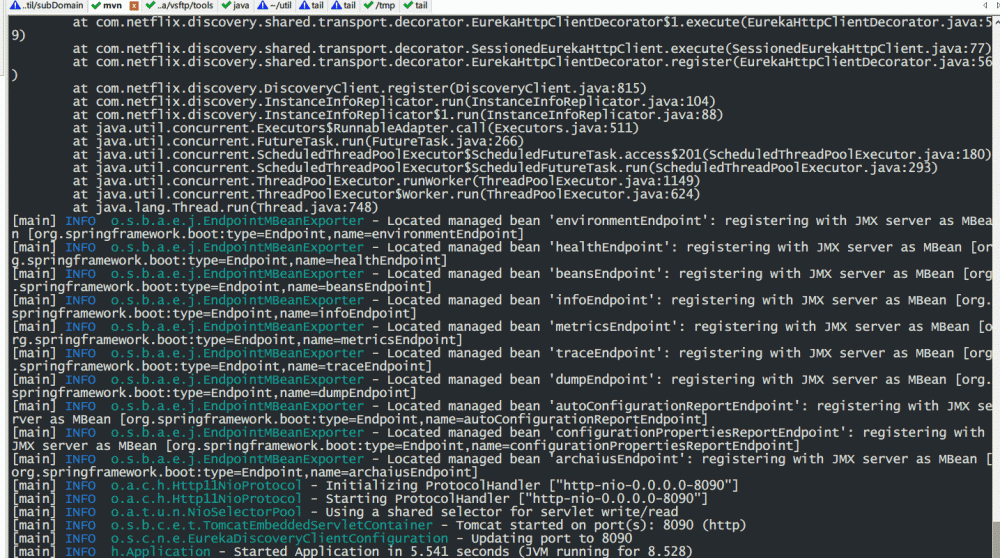Click the 'DiscoveryClient.register(DiscoveryClient.java:815)' stack line
The height and width of the screenshot is (558, 1000).
coord(359,88)
